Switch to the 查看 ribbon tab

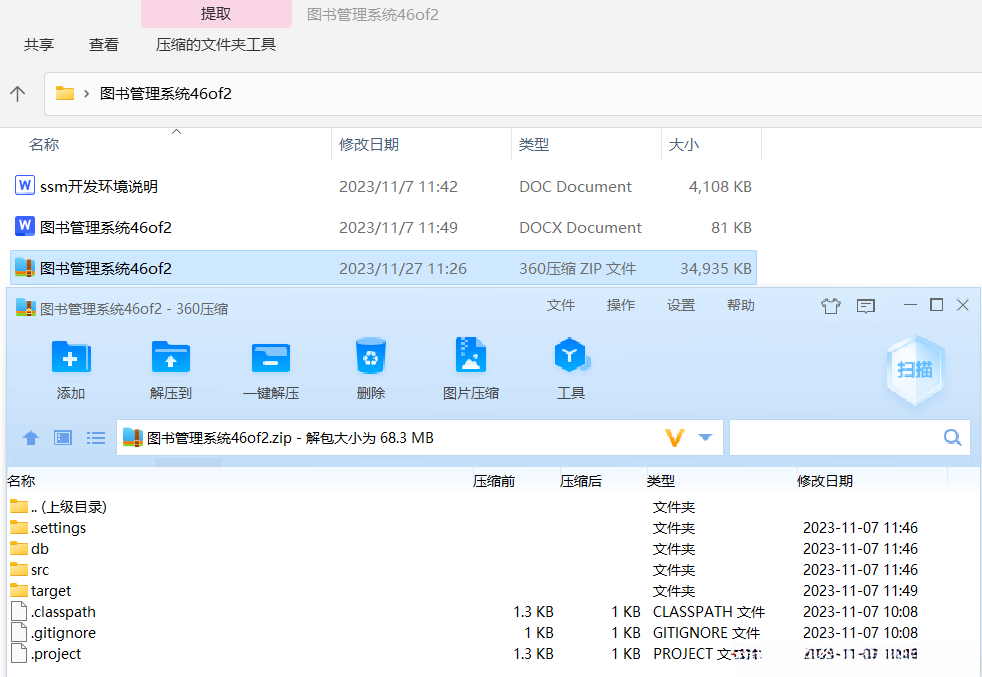pyautogui.click(x=103, y=45)
